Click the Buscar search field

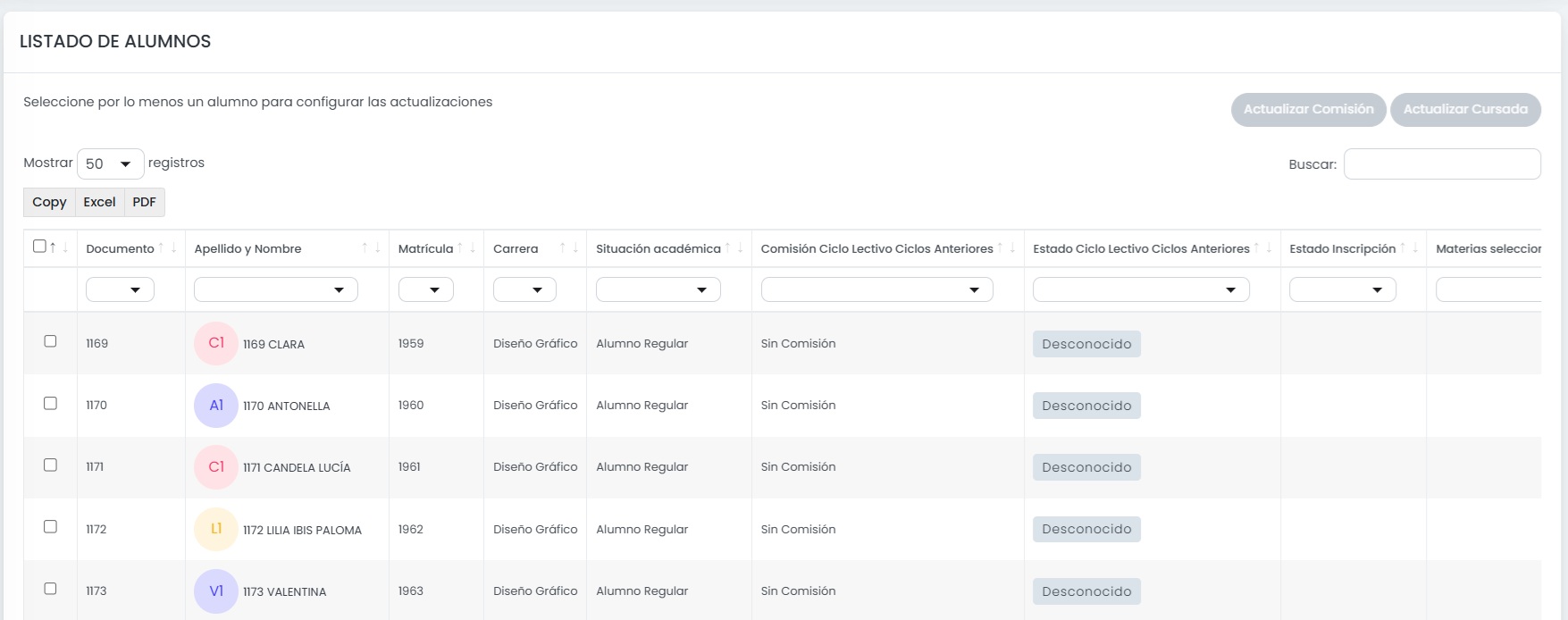coord(1442,163)
